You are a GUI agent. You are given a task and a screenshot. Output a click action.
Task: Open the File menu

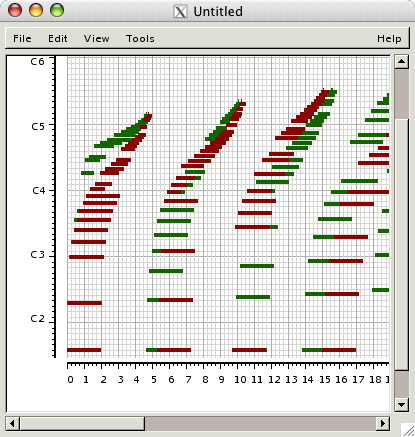pos(22,39)
